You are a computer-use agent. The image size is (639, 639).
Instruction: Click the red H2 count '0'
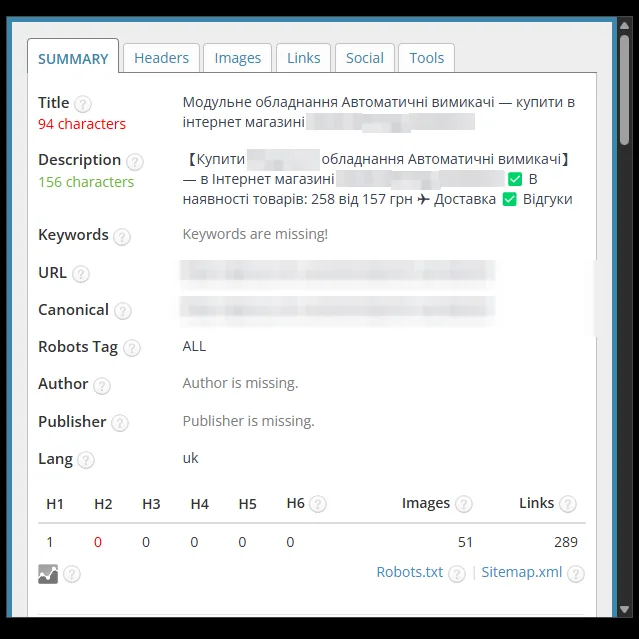pos(98,542)
